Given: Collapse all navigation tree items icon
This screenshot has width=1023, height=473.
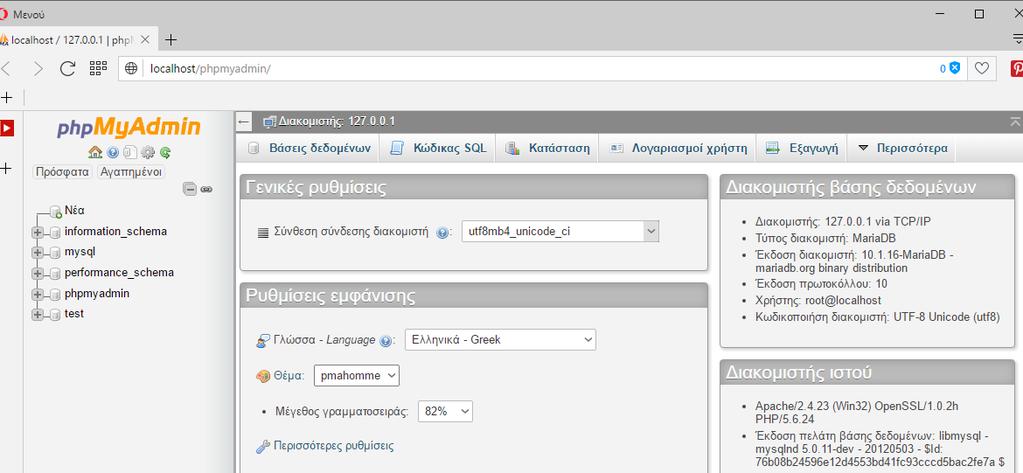Looking at the screenshot, I should 190,189.
